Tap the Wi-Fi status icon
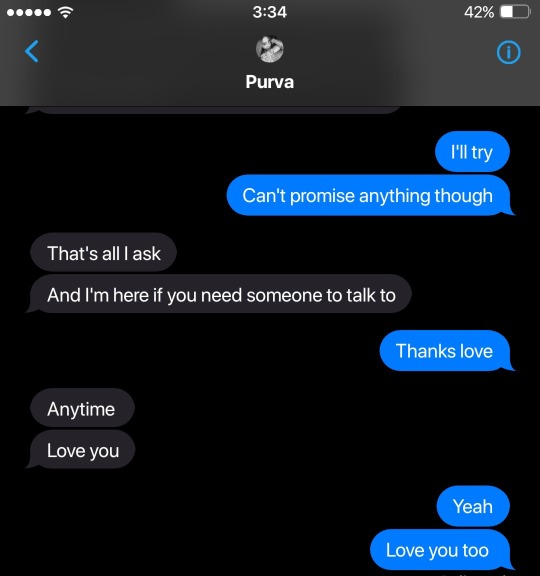Viewport: 540px width, 576px height. coord(65,12)
